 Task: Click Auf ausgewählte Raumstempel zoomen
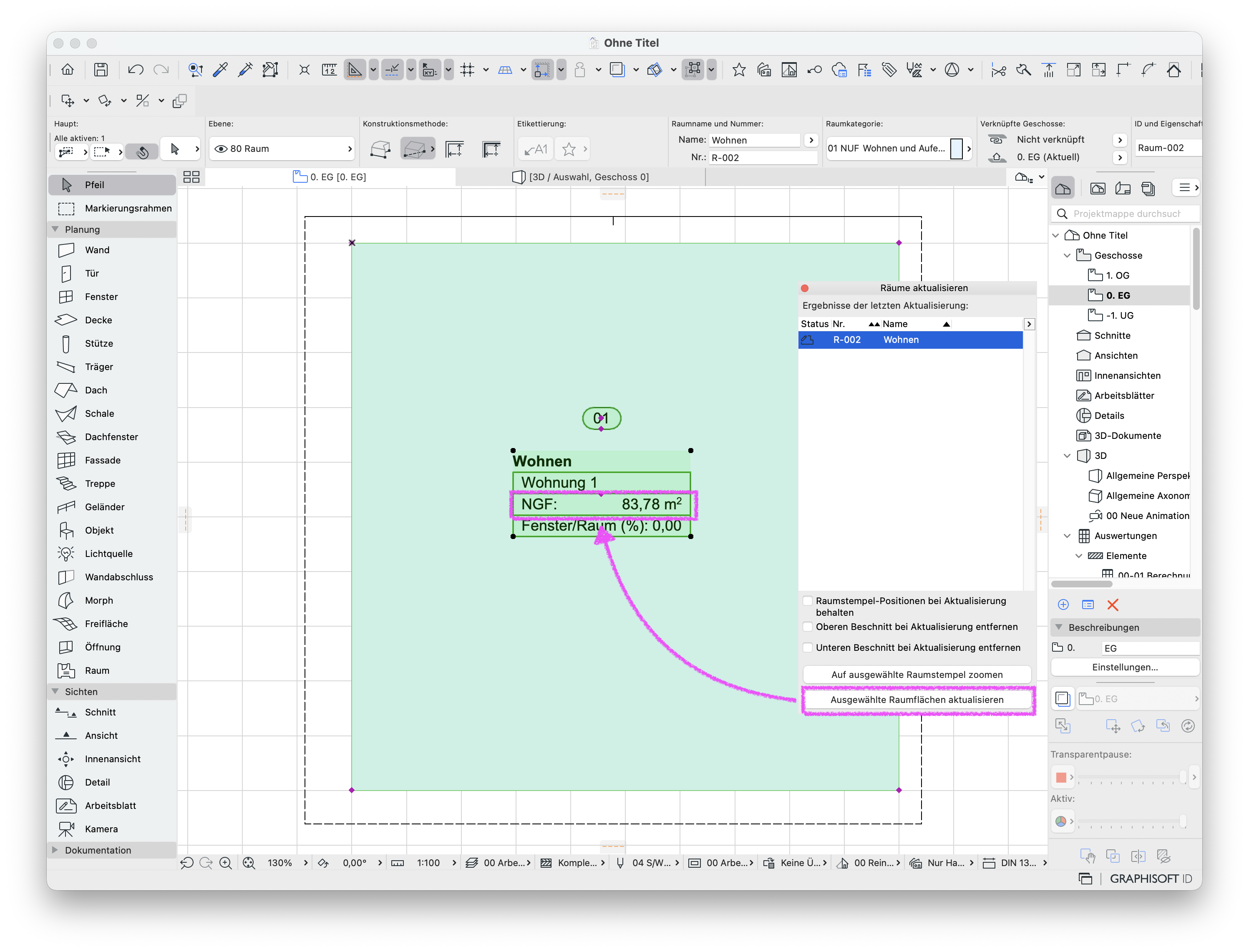[917, 674]
